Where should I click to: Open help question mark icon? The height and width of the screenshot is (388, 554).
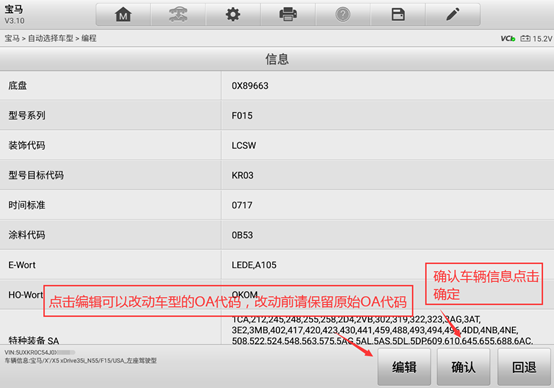(343, 15)
